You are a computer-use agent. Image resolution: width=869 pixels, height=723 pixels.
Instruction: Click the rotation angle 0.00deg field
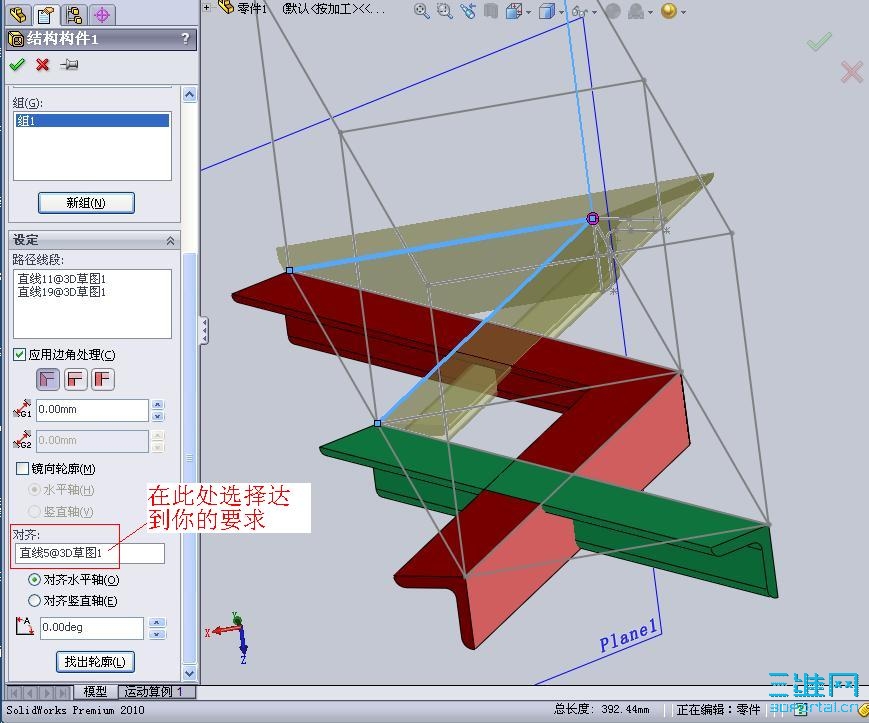click(x=91, y=628)
